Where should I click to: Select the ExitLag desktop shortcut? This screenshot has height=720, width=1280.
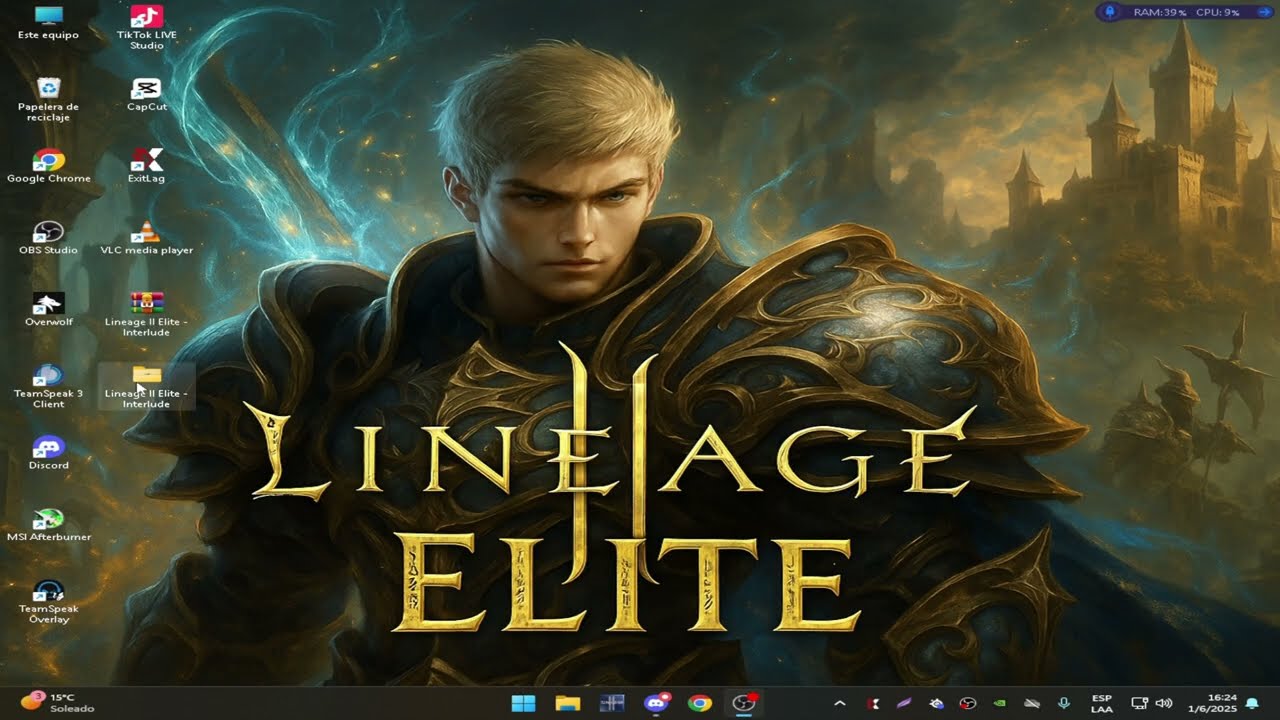coord(146,166)
